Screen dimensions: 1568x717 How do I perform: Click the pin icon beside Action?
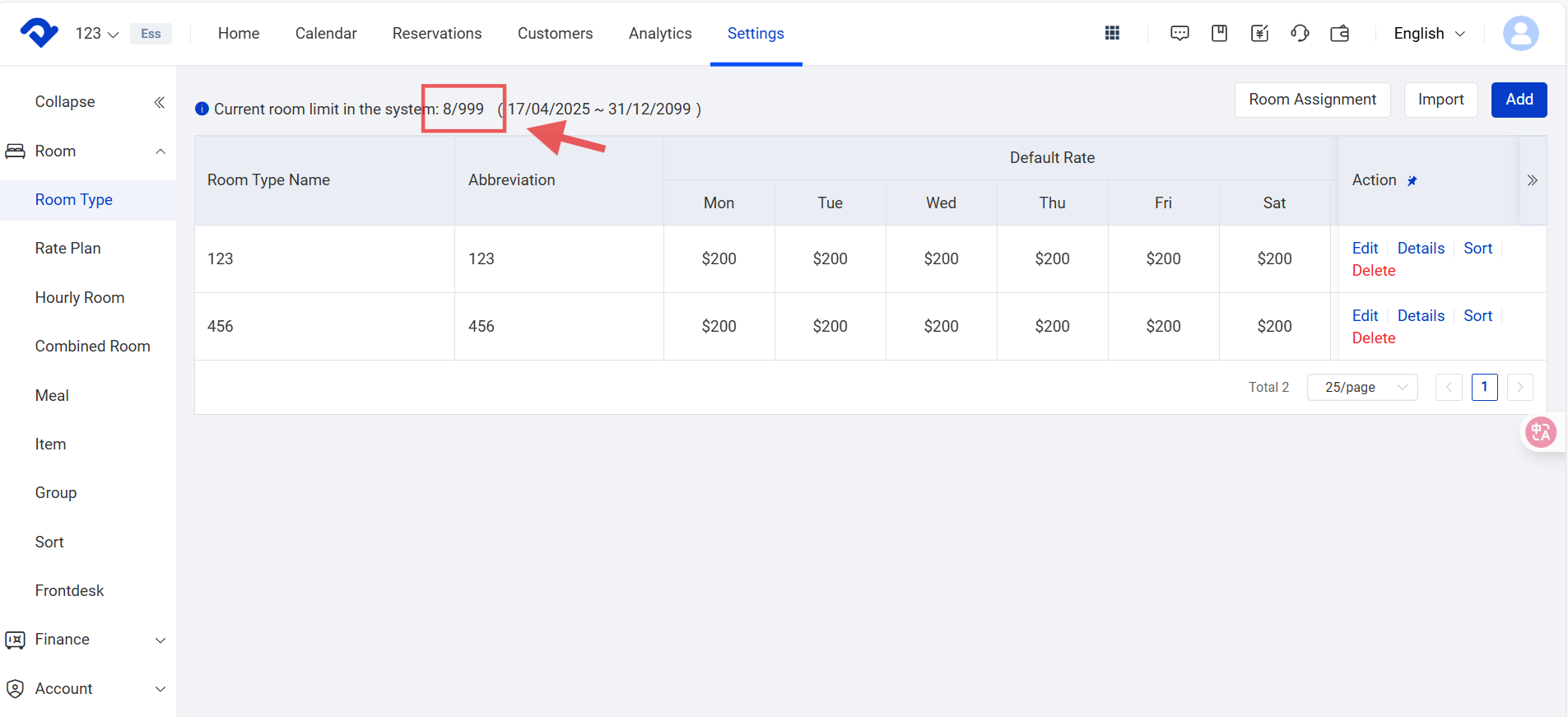pyautogui.click(x=1412, y=181)
